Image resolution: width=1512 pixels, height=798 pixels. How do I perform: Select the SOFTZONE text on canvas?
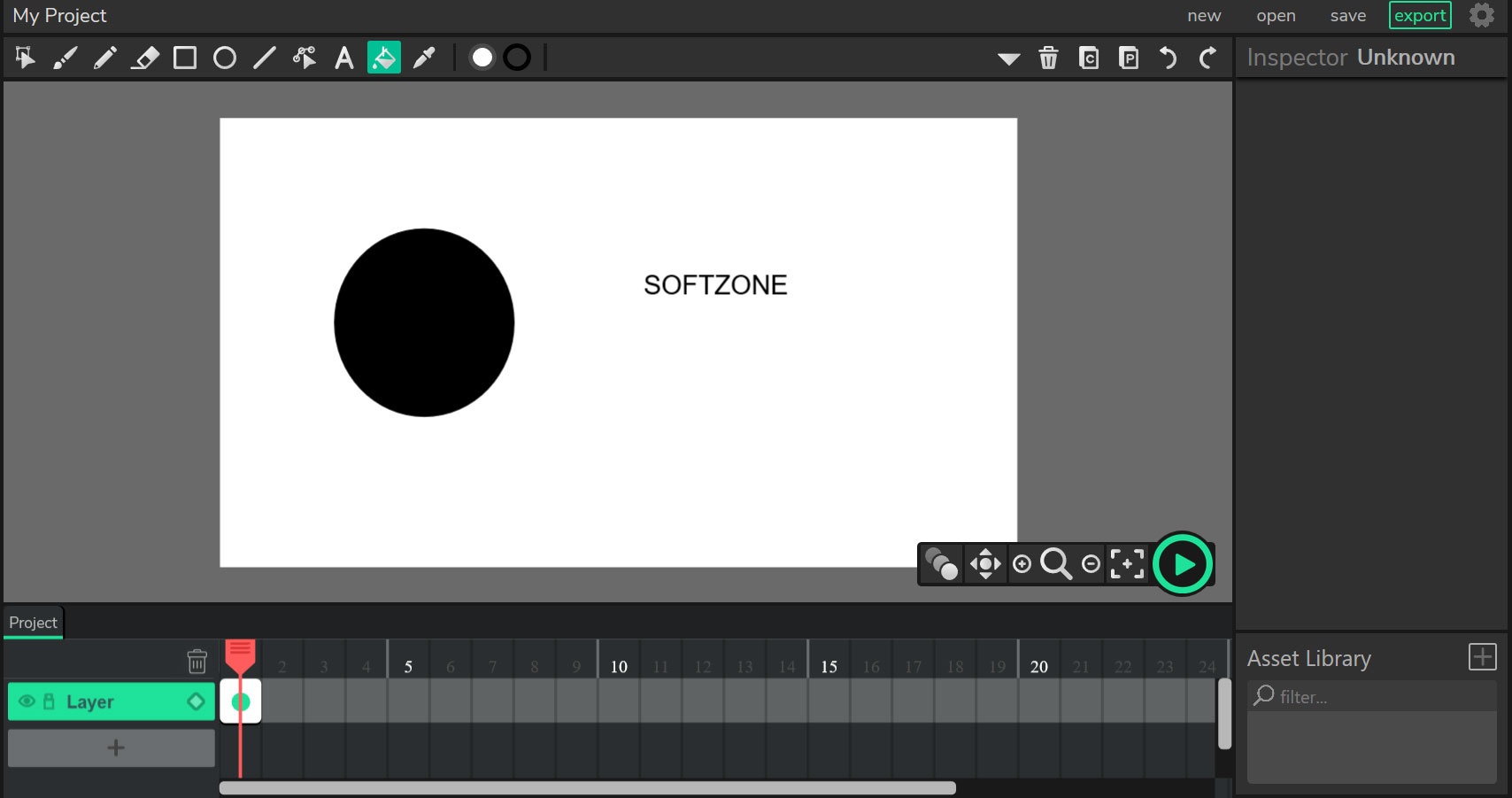(715, 285)
